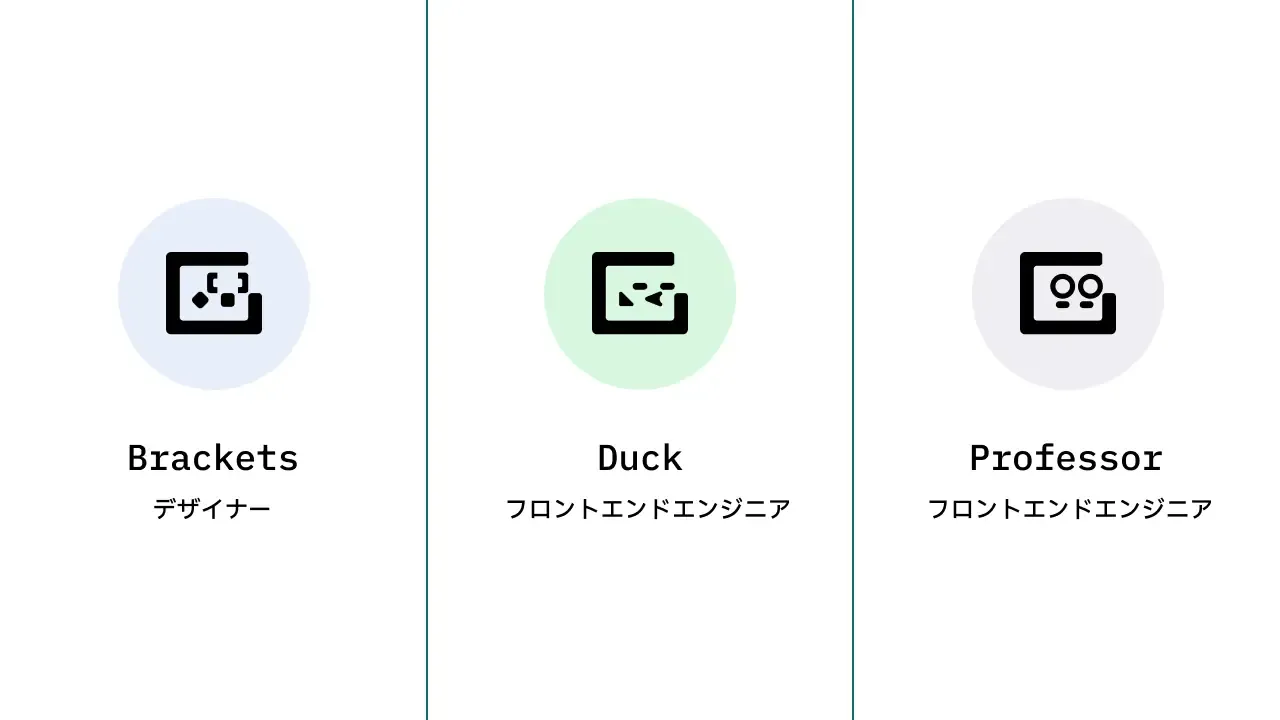Open the Professor member name
This screenshot has height=720, width=1280.
tap(1066, 457)
